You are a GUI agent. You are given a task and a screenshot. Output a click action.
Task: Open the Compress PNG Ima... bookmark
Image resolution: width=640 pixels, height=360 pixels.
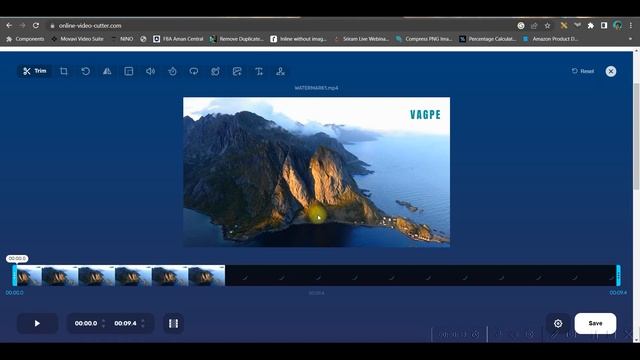pos(424,39)
